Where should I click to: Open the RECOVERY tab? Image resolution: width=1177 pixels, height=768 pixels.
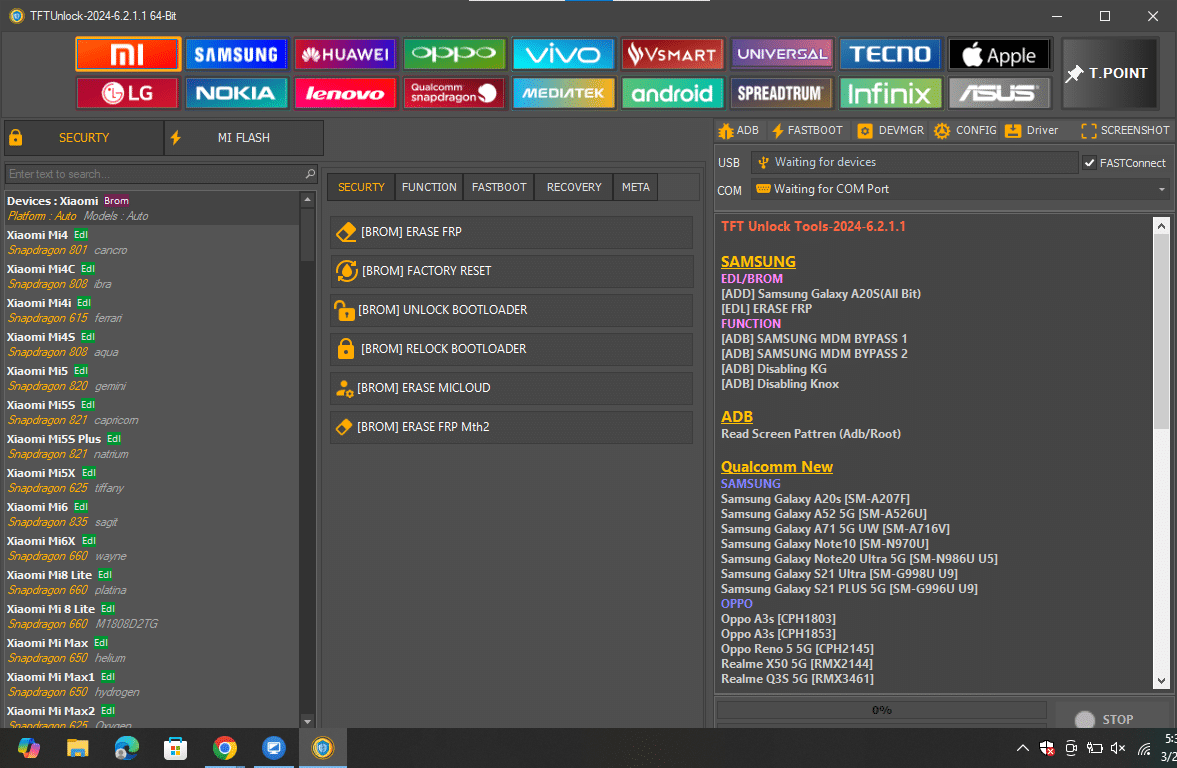(x=572, y=187)
